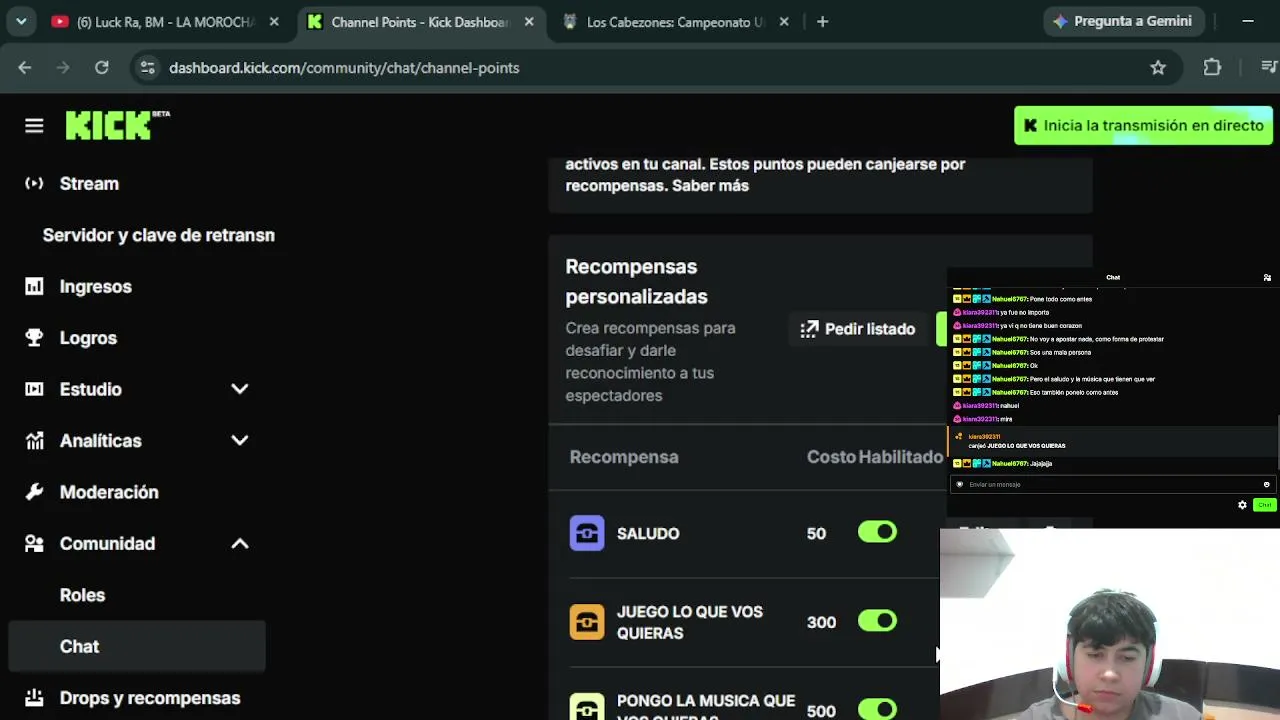Click the cost value 300

(821, 622)
